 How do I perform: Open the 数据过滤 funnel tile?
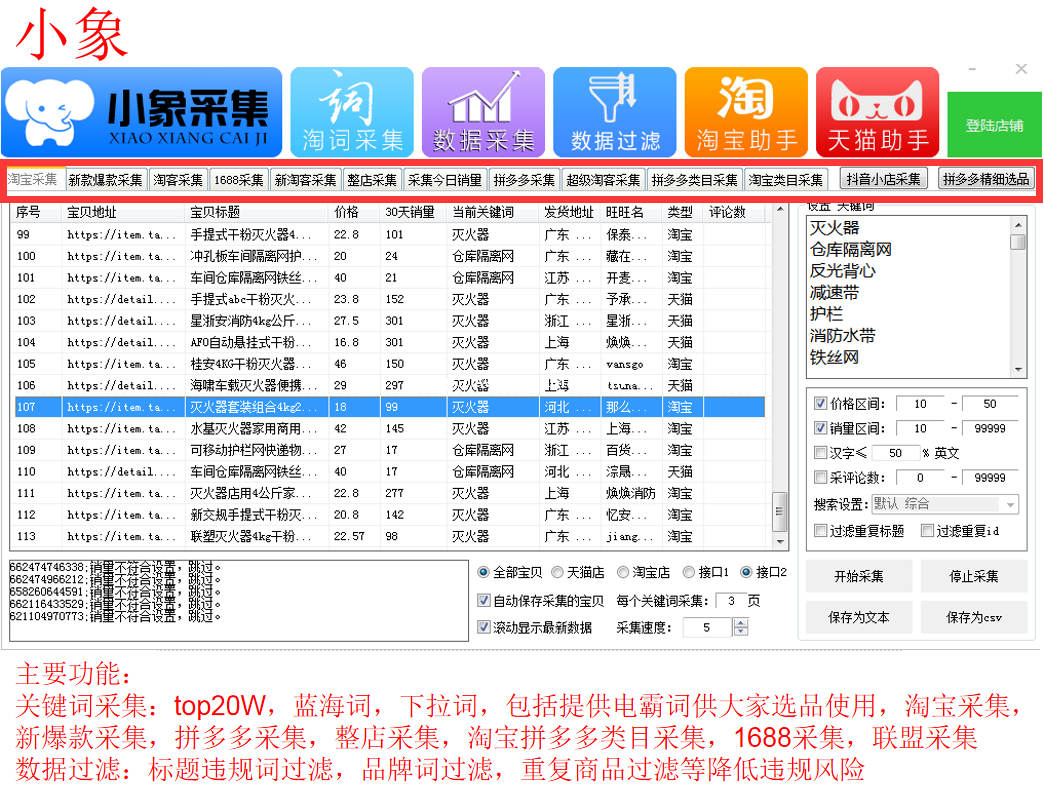click(615, 112)
